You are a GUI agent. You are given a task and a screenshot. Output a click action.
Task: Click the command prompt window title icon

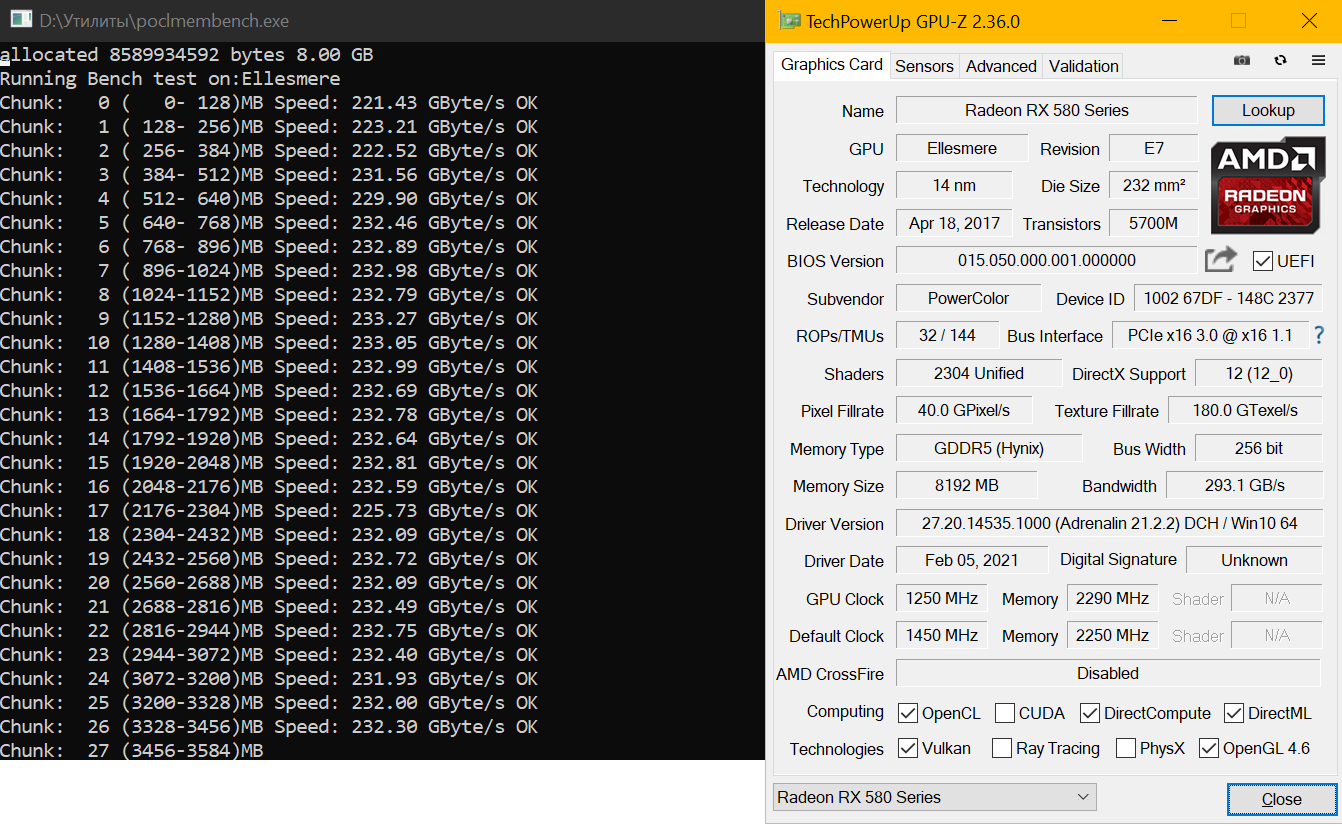[19, 20]
